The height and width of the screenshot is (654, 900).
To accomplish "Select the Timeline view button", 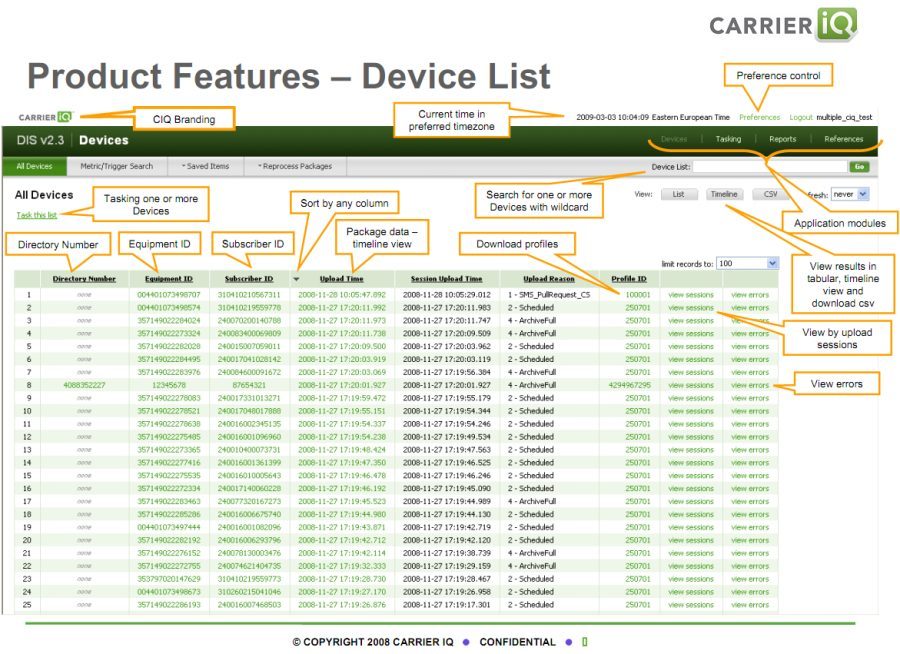I will 723,194.
